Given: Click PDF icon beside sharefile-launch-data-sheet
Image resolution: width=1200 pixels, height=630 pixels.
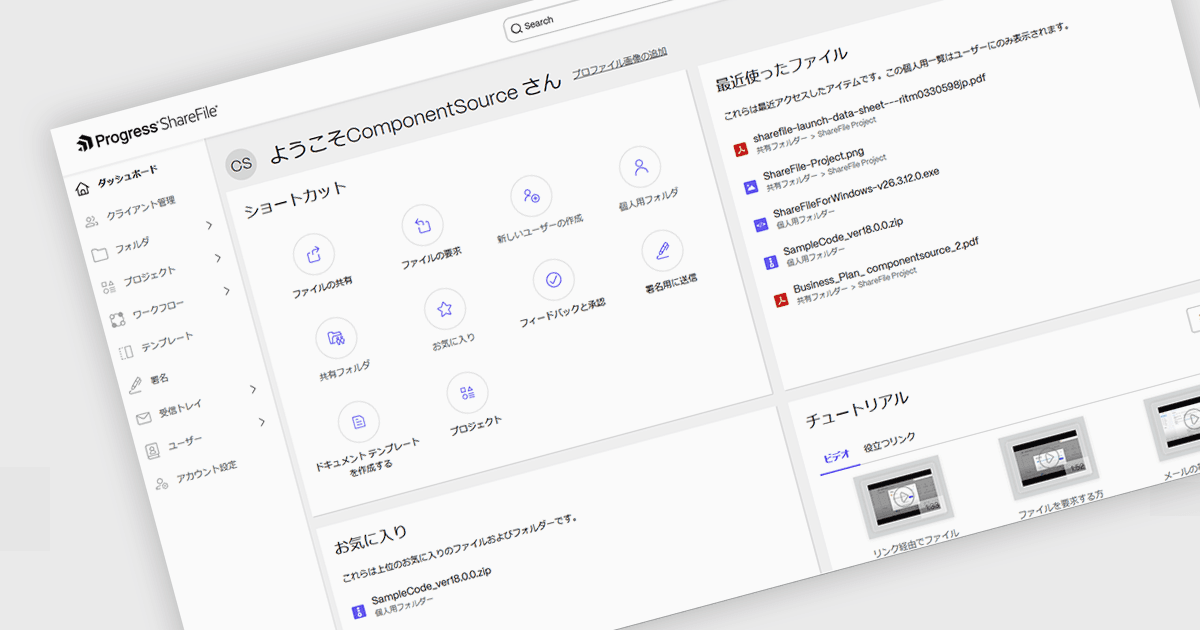Looking at the screenshot, I should point(742,150).
